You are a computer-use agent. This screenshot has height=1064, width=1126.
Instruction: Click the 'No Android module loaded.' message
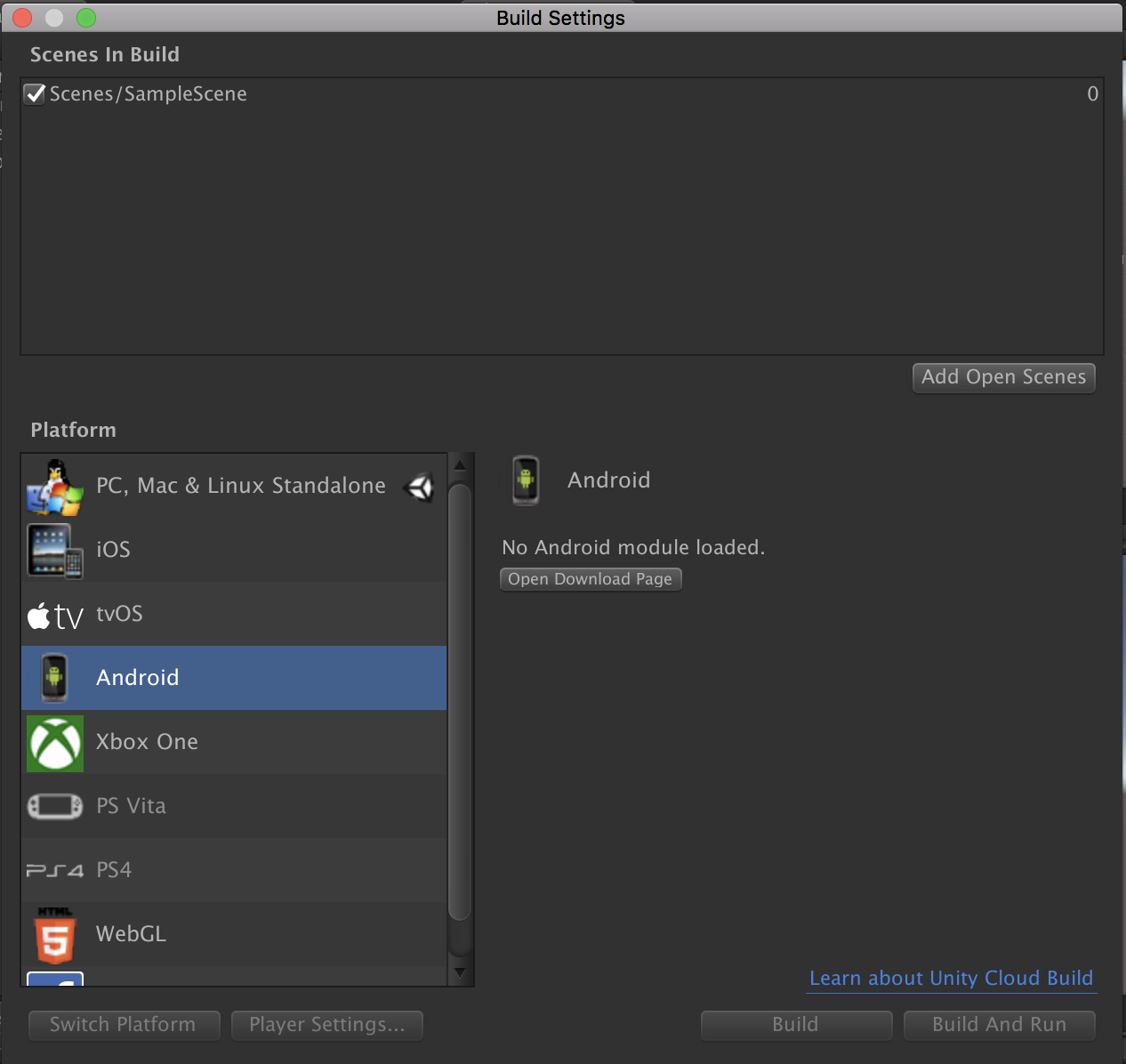(x=633, y=547)
